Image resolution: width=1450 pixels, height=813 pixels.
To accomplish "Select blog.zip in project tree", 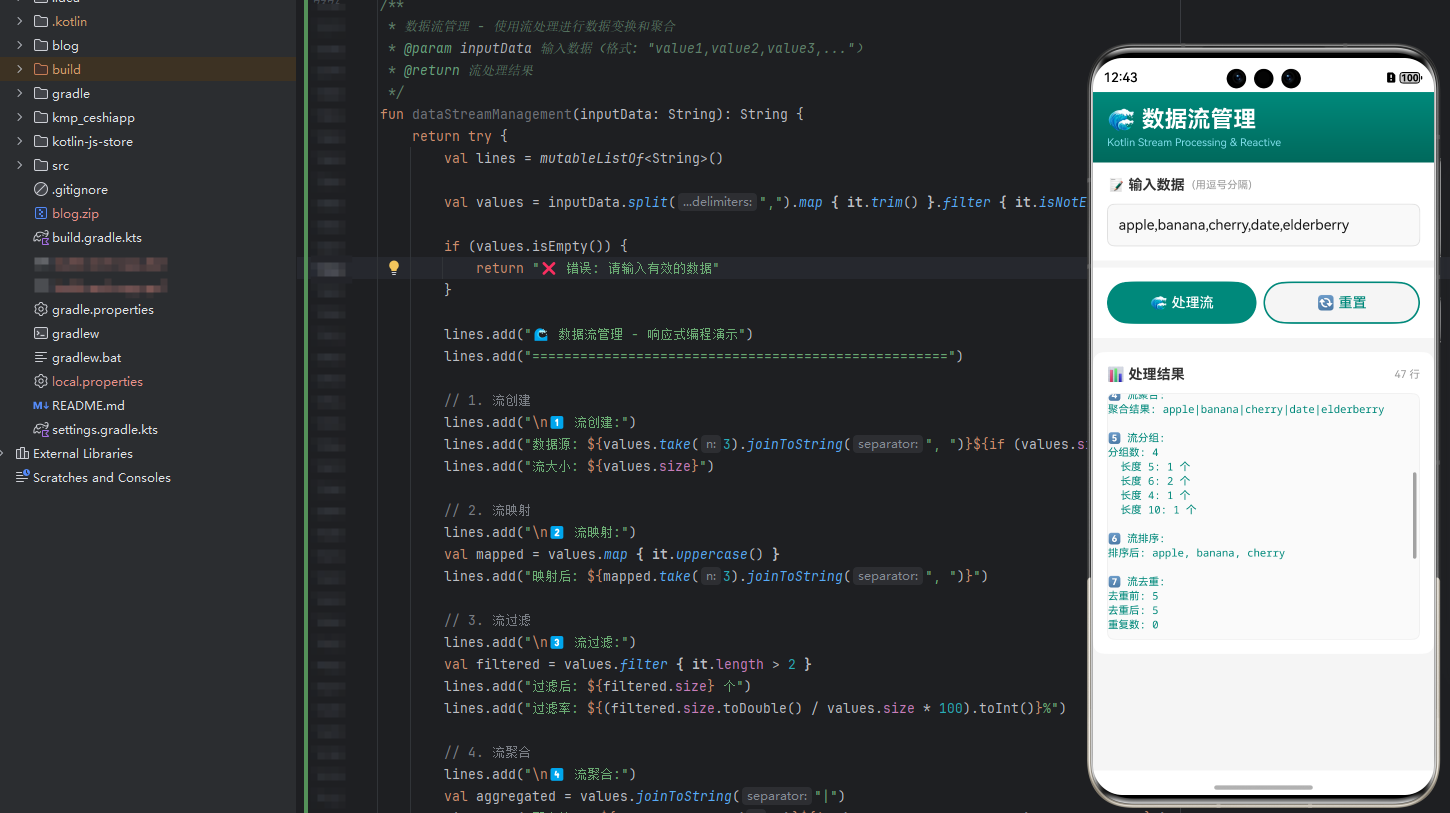I will pos(75,213).
